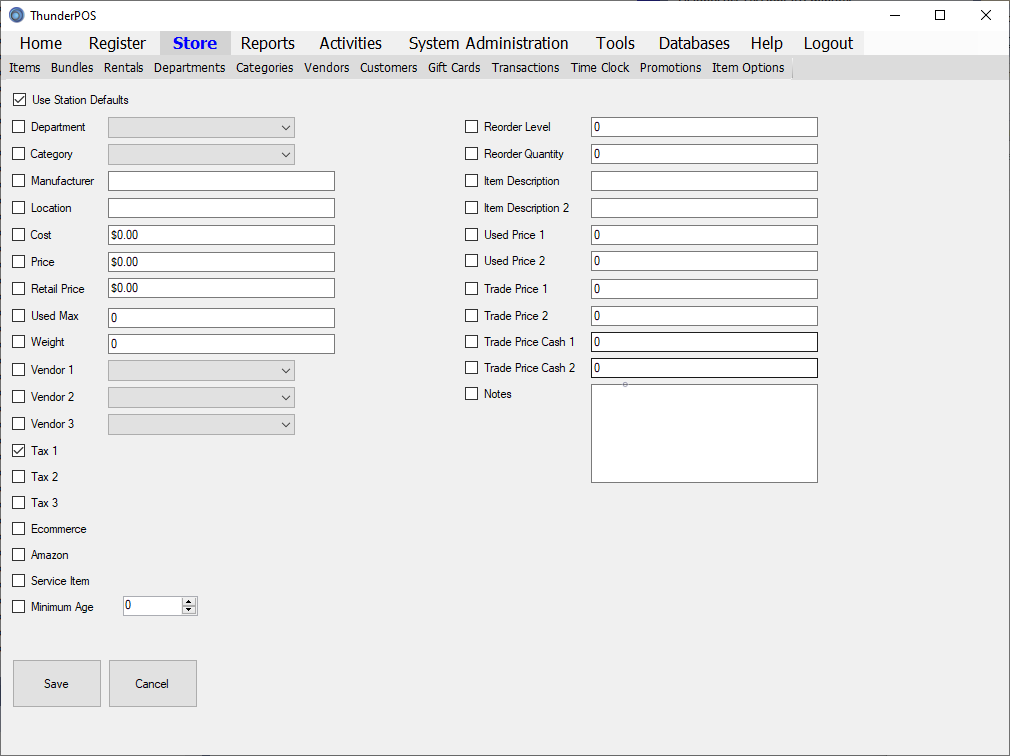Disable the Tax 1 checkbox
1010x756 pixels.
tap(19, 451)
